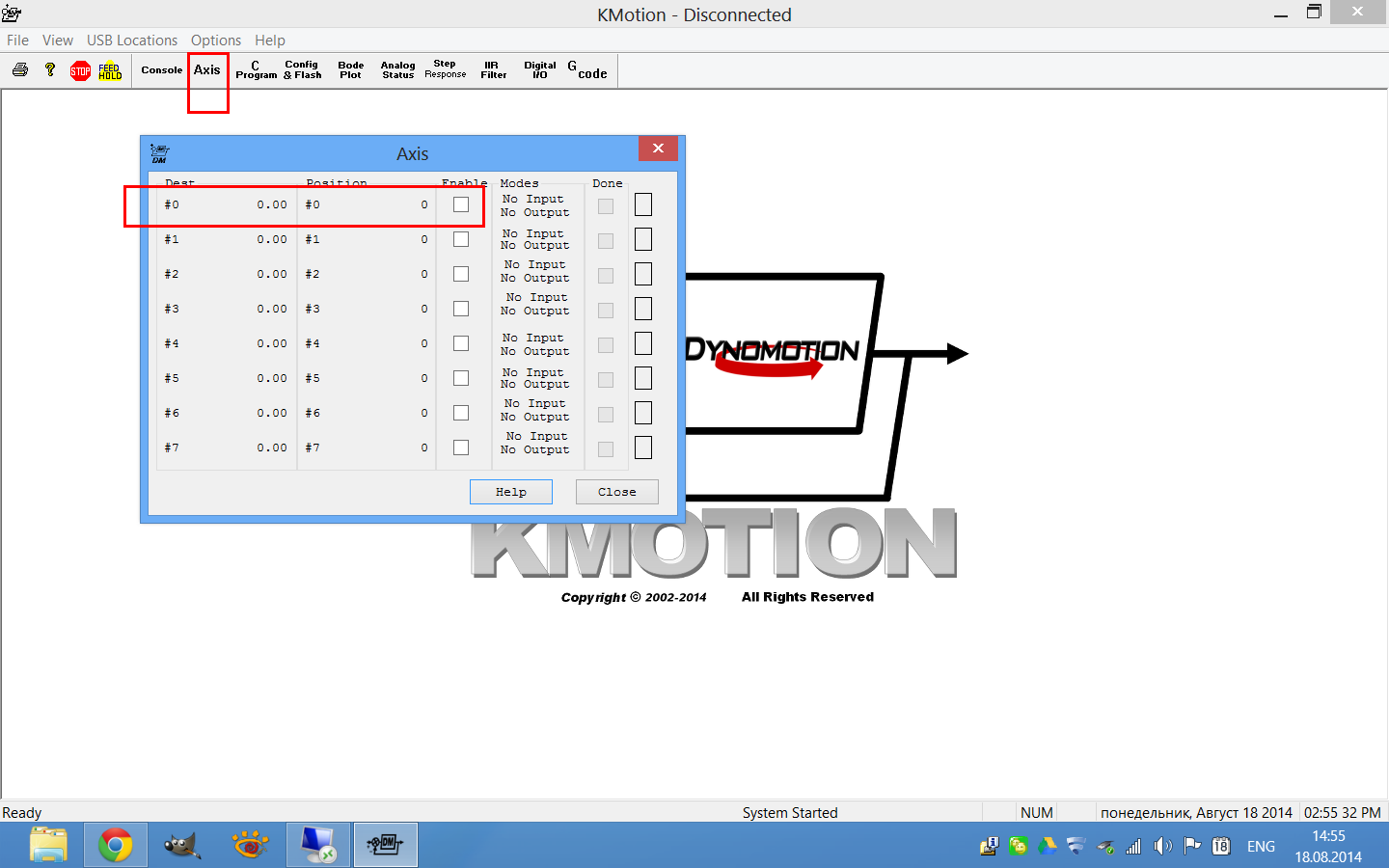This screenshot has height=868, width=1389.
Task: Toggle the Feed Hold toolbar icon
Action: [110, 70]
